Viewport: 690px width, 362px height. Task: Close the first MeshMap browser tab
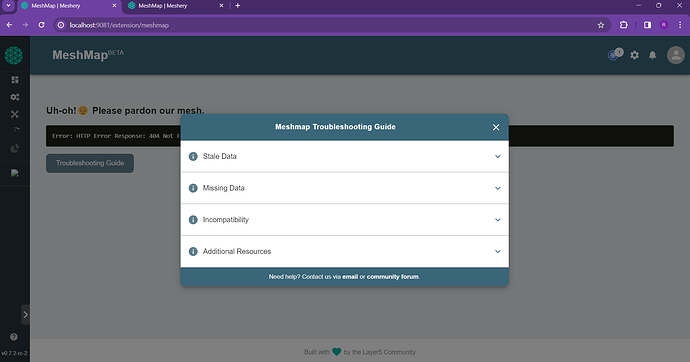click(114, 6)
